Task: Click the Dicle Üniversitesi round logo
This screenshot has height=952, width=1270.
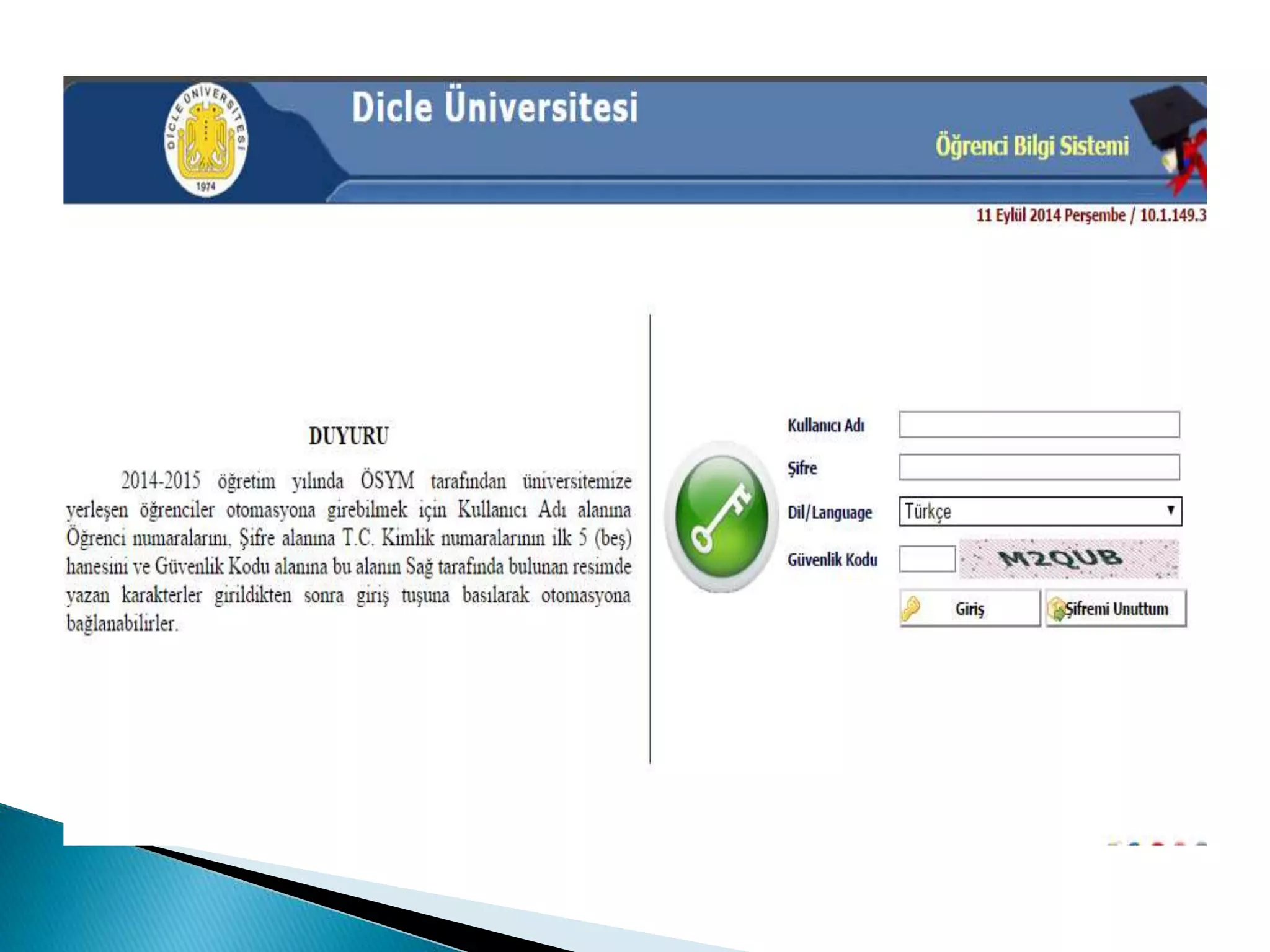Action: (x=206, y=140)
